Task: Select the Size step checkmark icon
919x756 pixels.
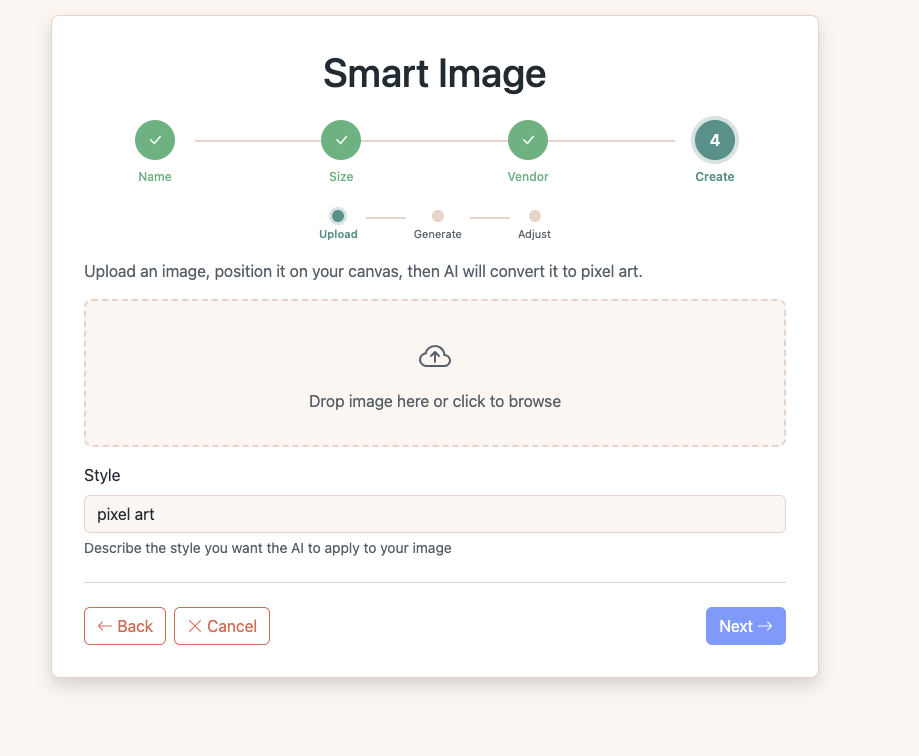Action: coord(340,139)
